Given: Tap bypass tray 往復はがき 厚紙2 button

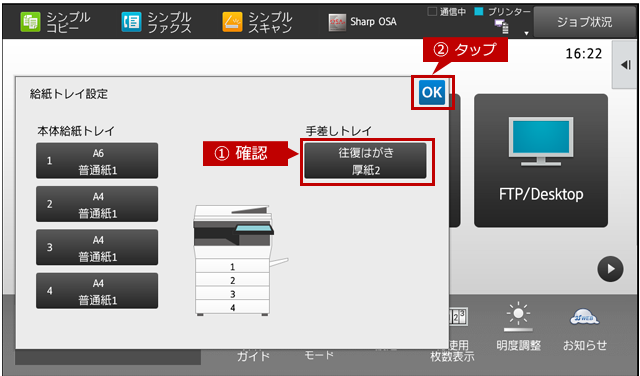Looking at the screenshot, I should click(x=365, y=161).
